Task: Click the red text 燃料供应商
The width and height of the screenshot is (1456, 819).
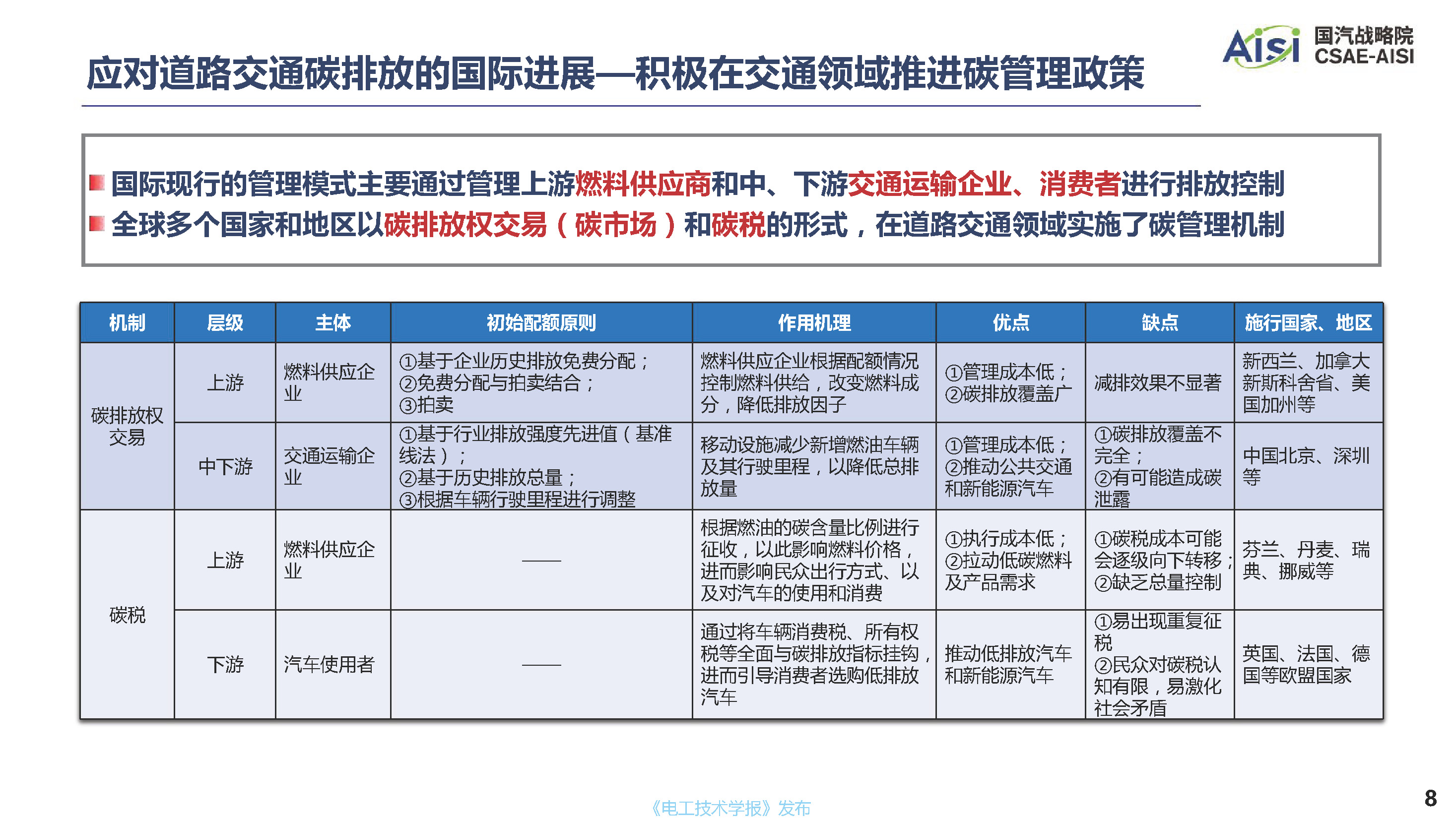Action: (x=643, y=184)
